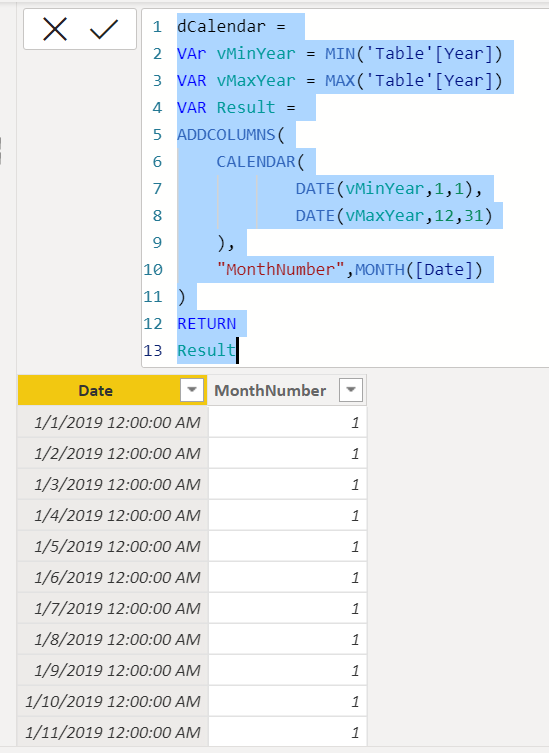Image resolution: width=549 pixels, height=753 pixels.
Task: Click ADDCOLUMNS( in the formula
Action: (x=231, y=134)
